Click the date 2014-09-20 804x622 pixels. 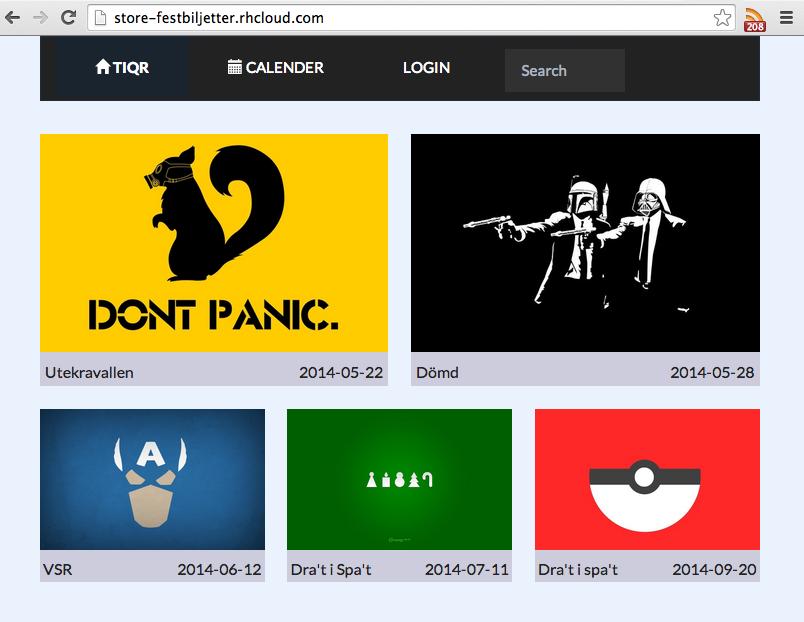point(714,569)
